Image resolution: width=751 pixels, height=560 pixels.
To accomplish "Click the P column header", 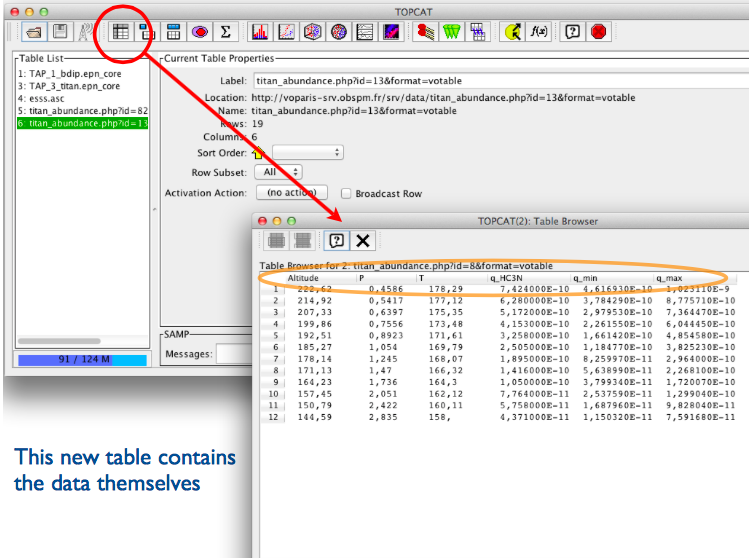I will pos(362,278).
